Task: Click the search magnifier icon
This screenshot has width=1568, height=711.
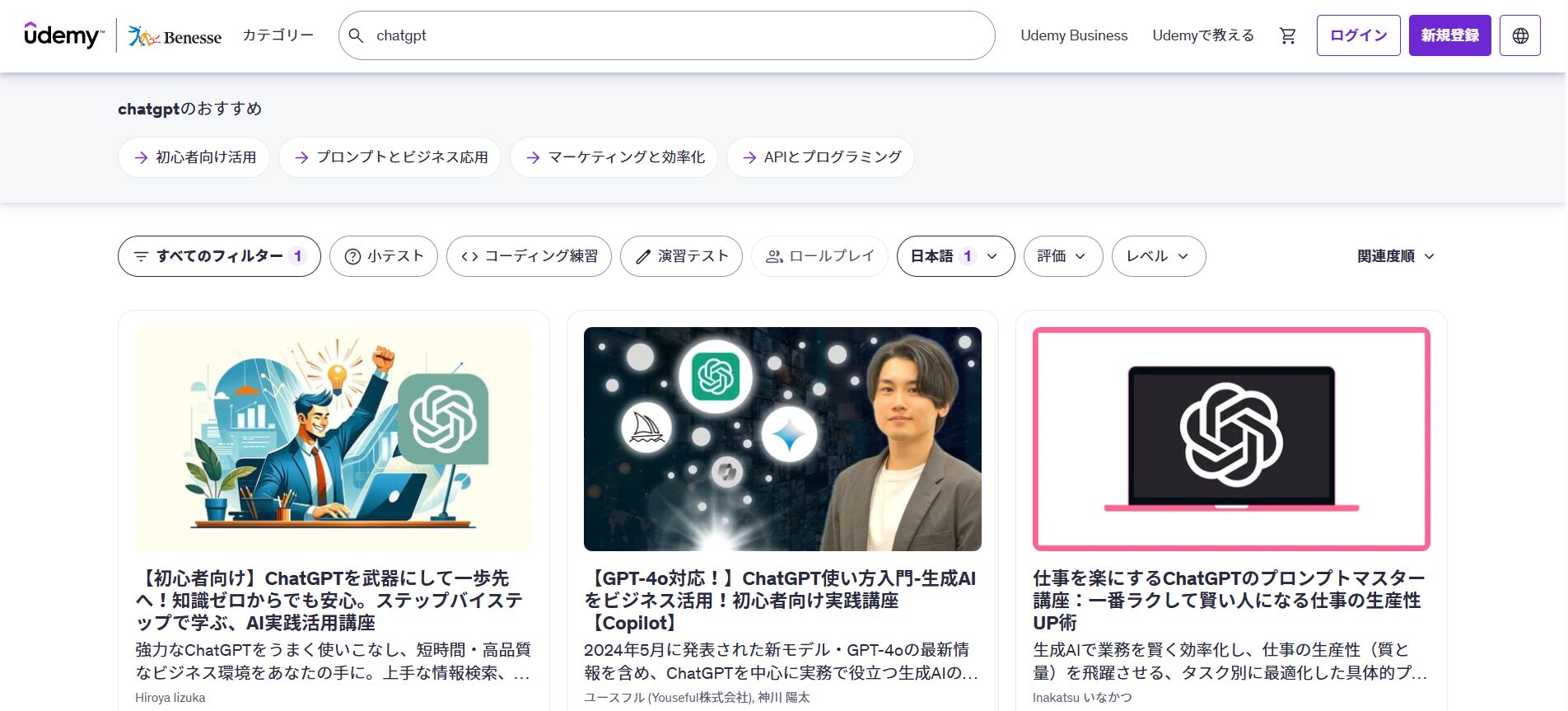Action: 356,35
